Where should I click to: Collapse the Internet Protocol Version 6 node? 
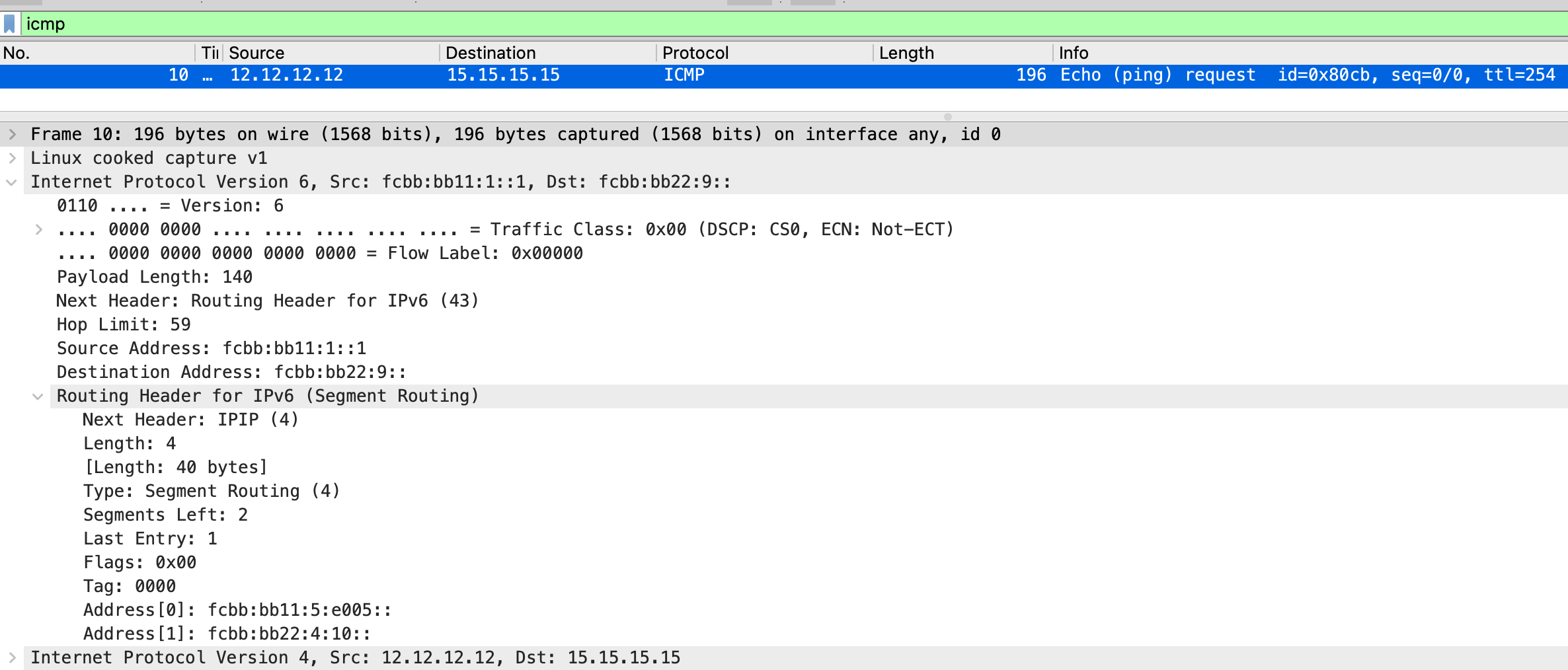pyautogui.click(x=12, y=182)
